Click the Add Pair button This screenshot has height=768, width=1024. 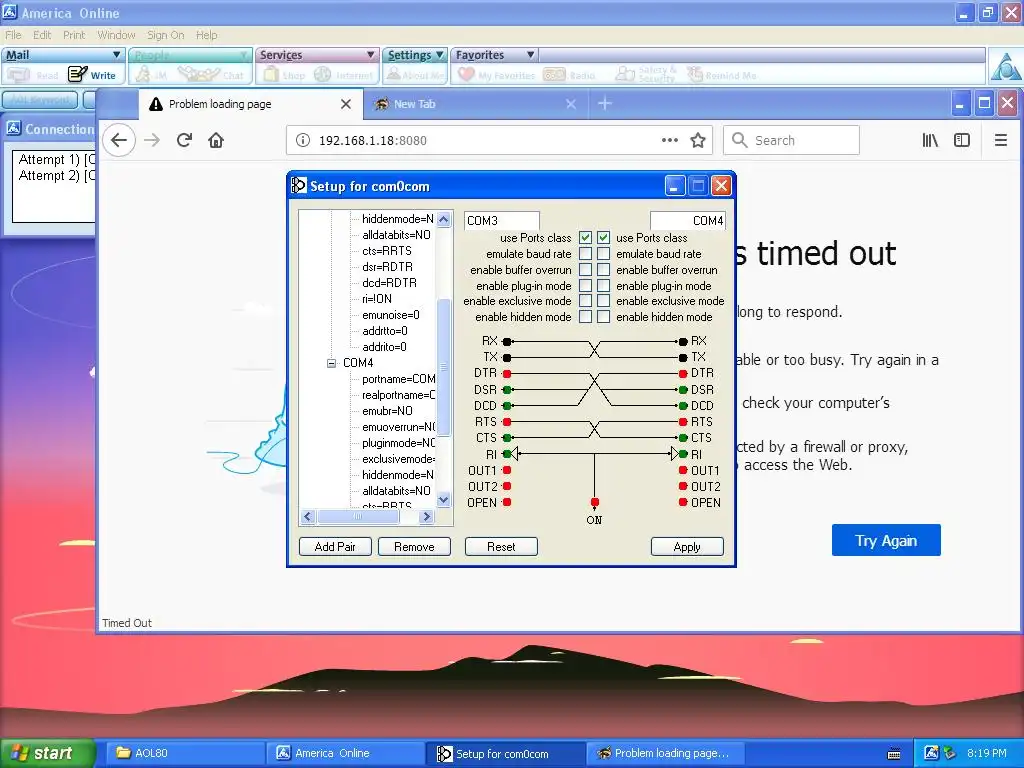(335, 547)
